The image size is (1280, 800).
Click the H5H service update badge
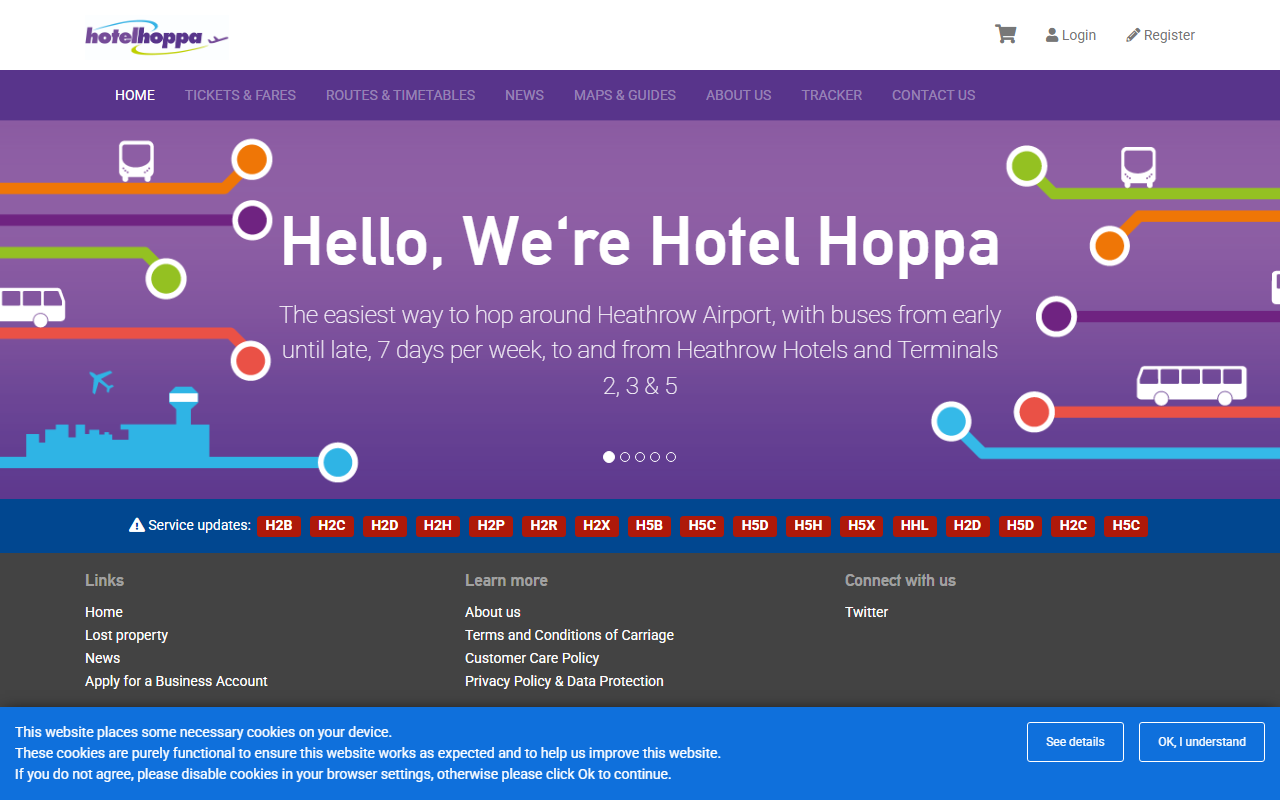pyautogui.click(x=808, y=525)
